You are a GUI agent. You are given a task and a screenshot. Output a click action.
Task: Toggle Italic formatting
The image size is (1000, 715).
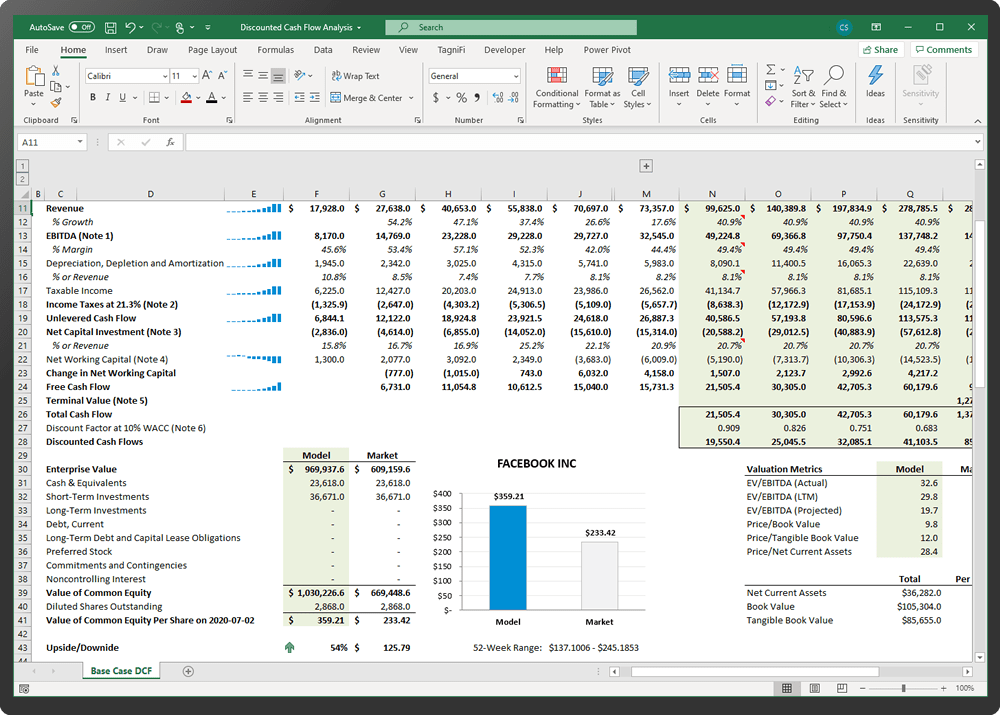pos(107,98)
